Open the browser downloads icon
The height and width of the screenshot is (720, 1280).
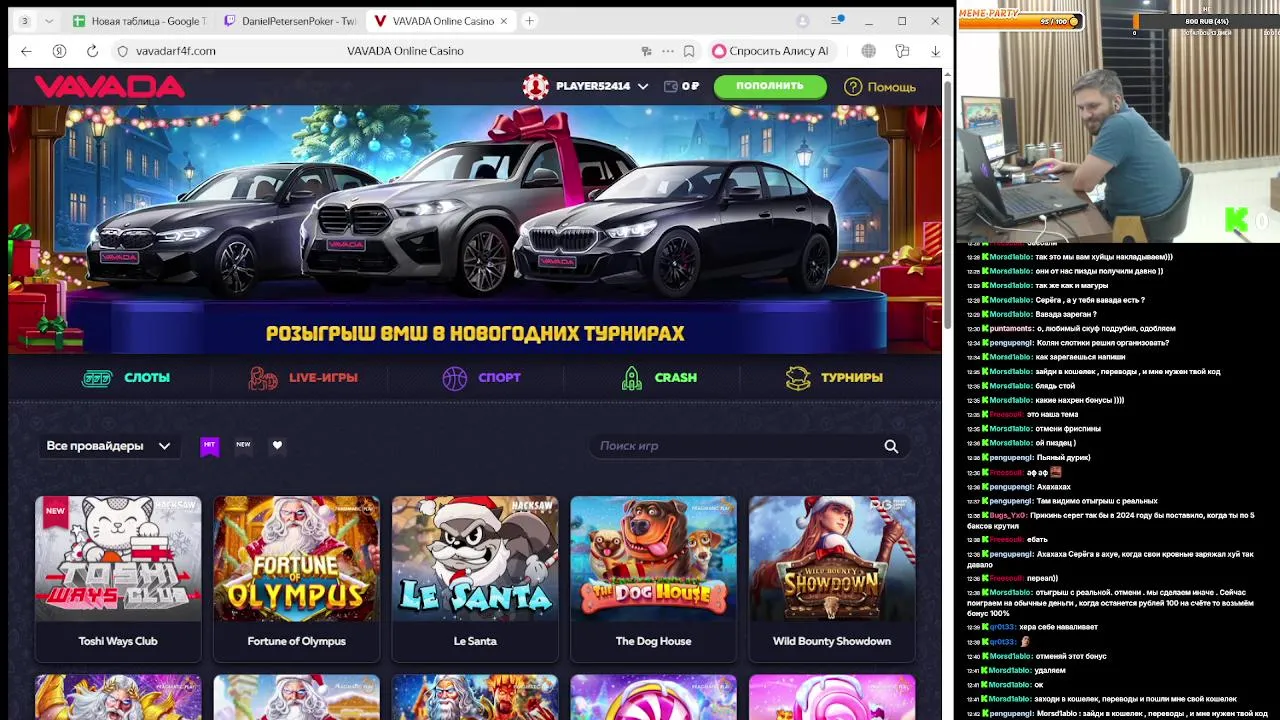pos(935,51)
